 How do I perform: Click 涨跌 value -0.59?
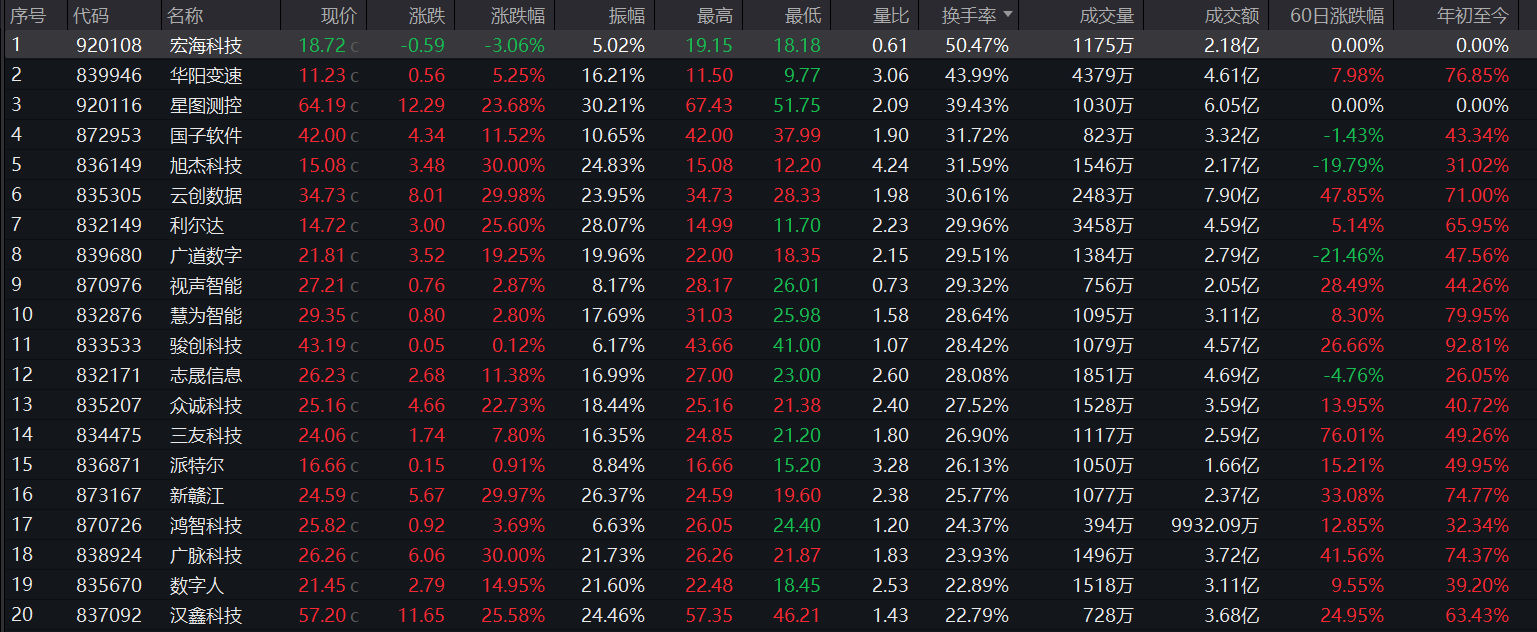coord(422,45)
